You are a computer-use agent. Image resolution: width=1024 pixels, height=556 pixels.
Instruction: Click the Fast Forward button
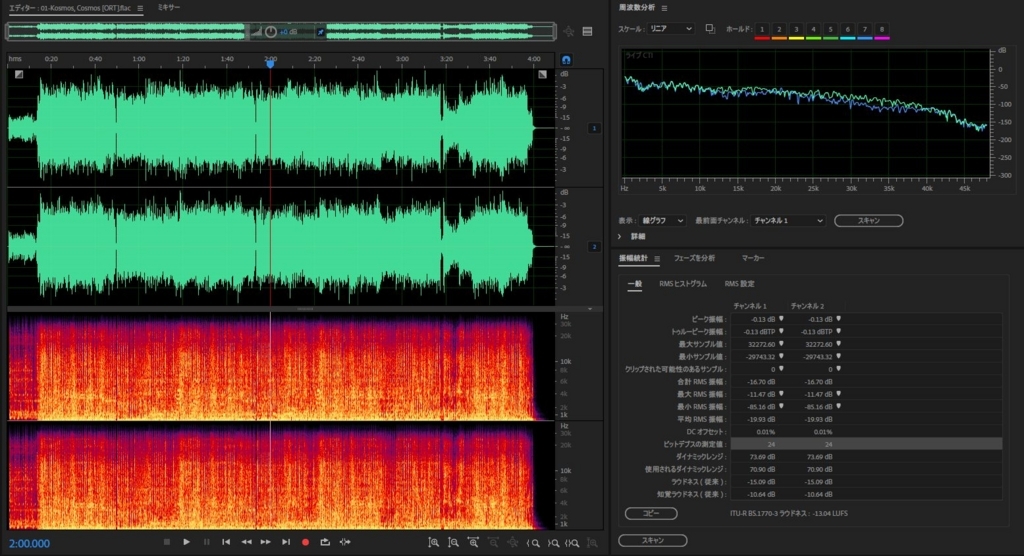[x=266, y=542]
